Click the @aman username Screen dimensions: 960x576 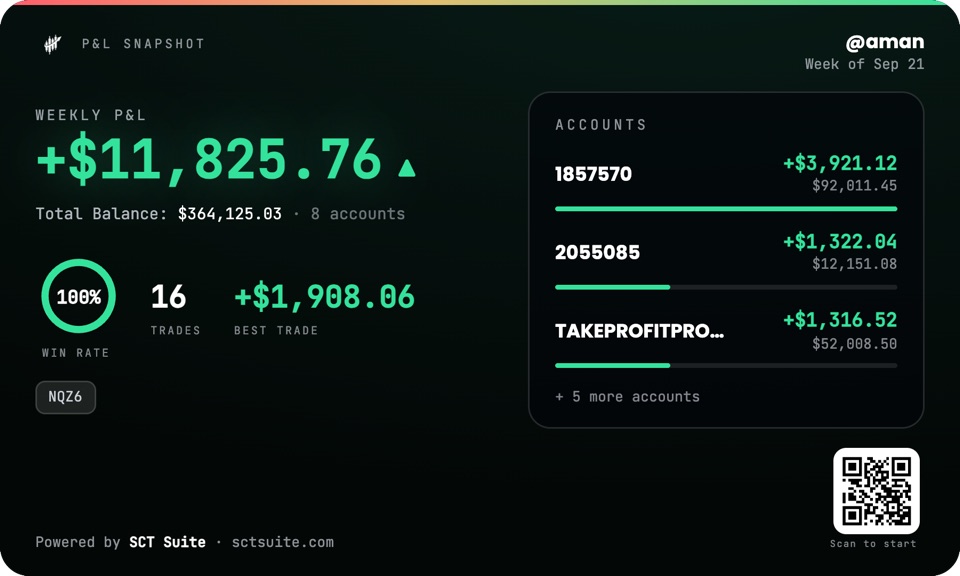pyautogui.click(x=885, y=42)
